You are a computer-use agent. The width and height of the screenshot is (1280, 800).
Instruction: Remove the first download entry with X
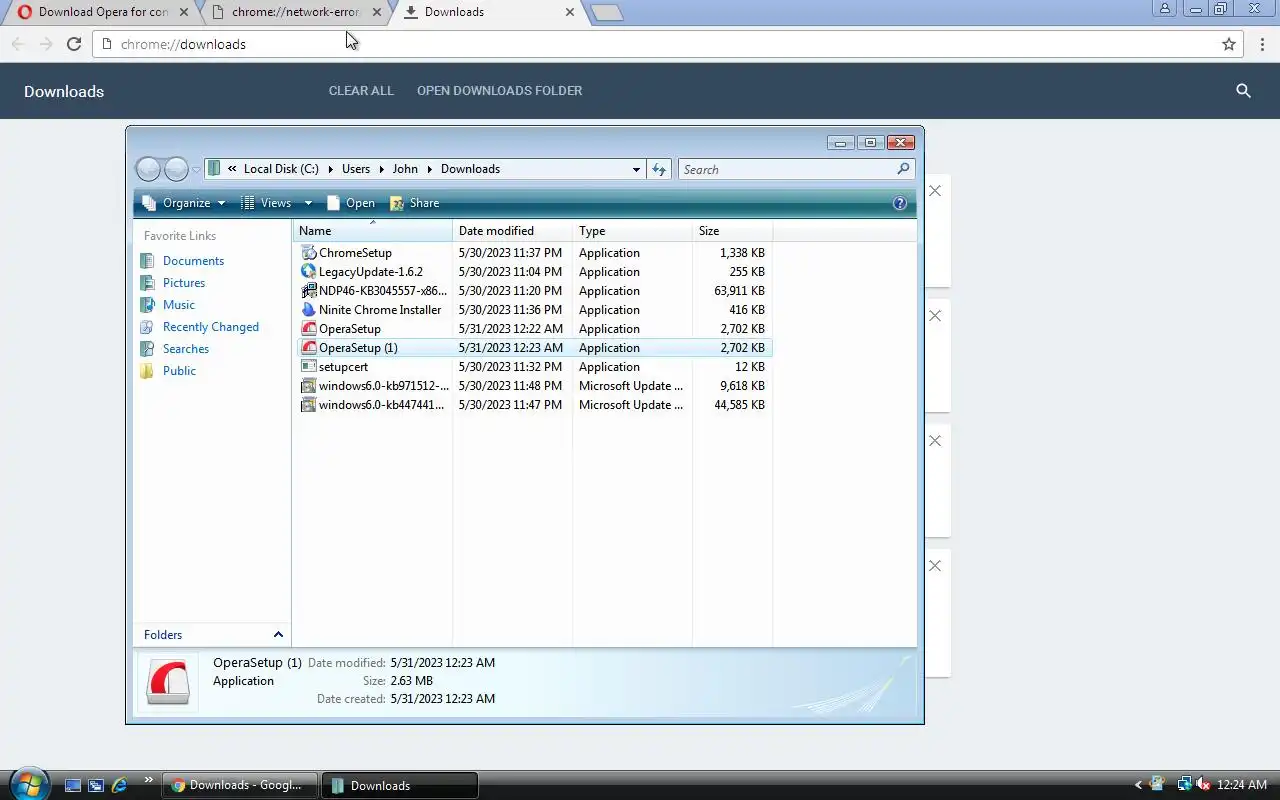tap(935, 191)
